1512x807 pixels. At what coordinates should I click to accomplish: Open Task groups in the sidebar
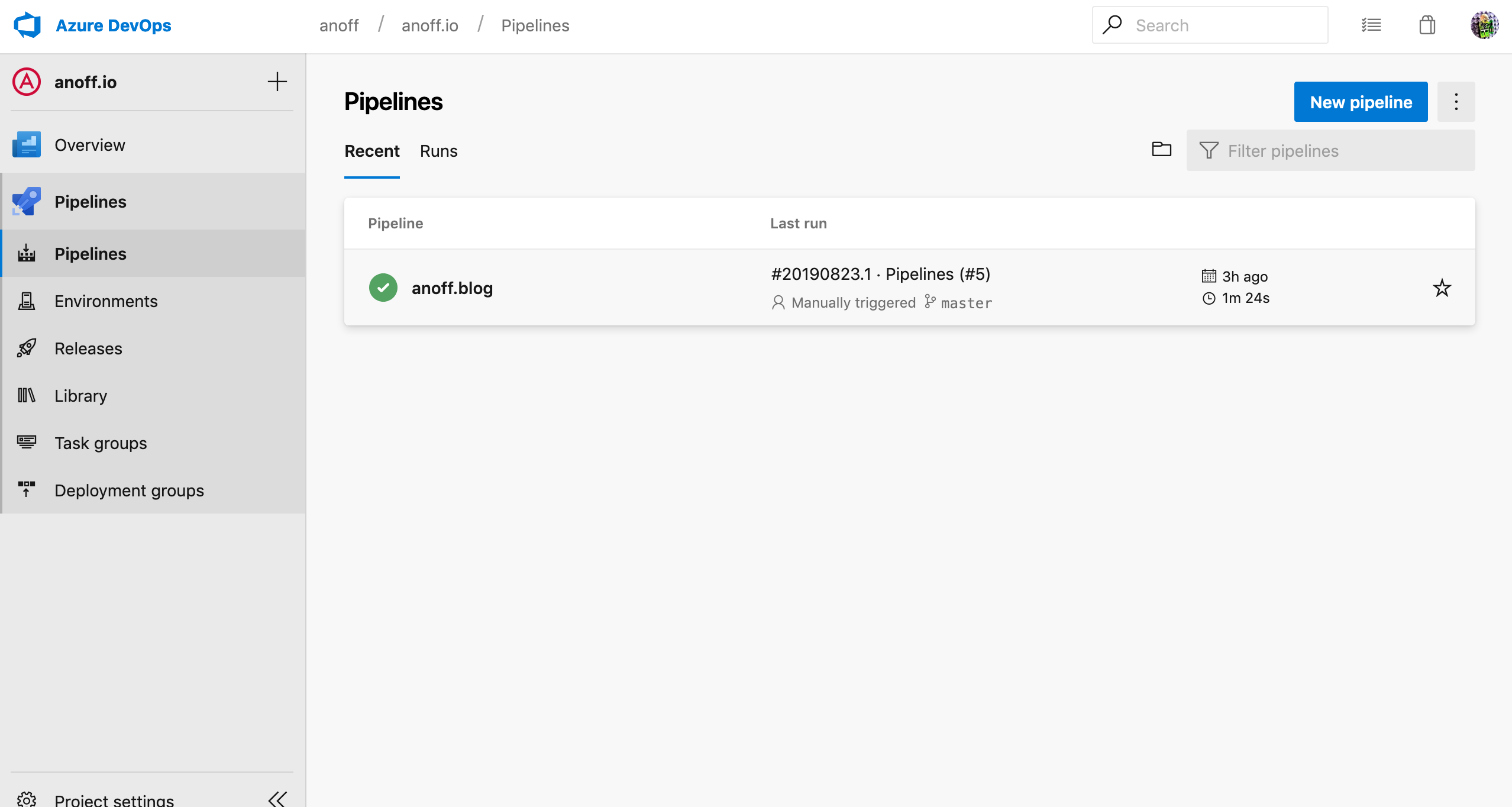[x=153, y=443]
